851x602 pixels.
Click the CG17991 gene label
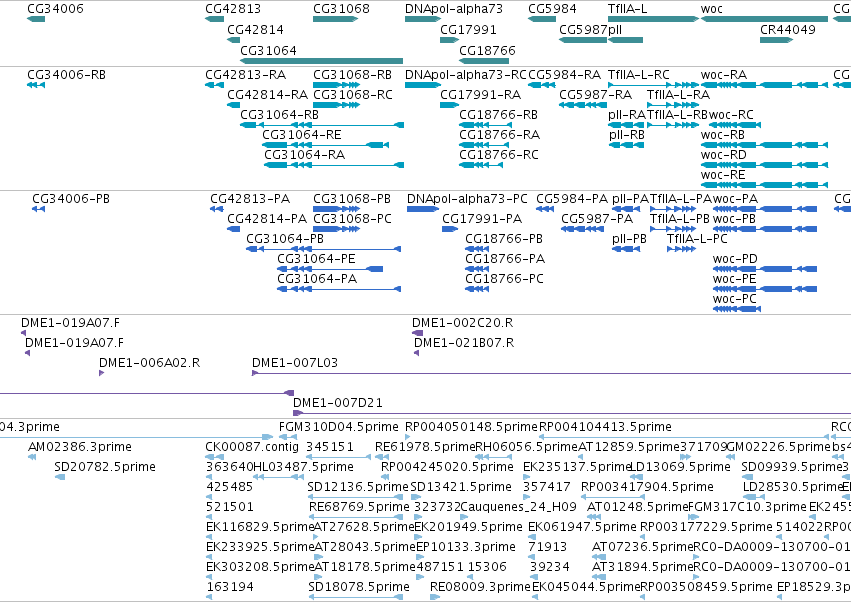click(468, 29)
